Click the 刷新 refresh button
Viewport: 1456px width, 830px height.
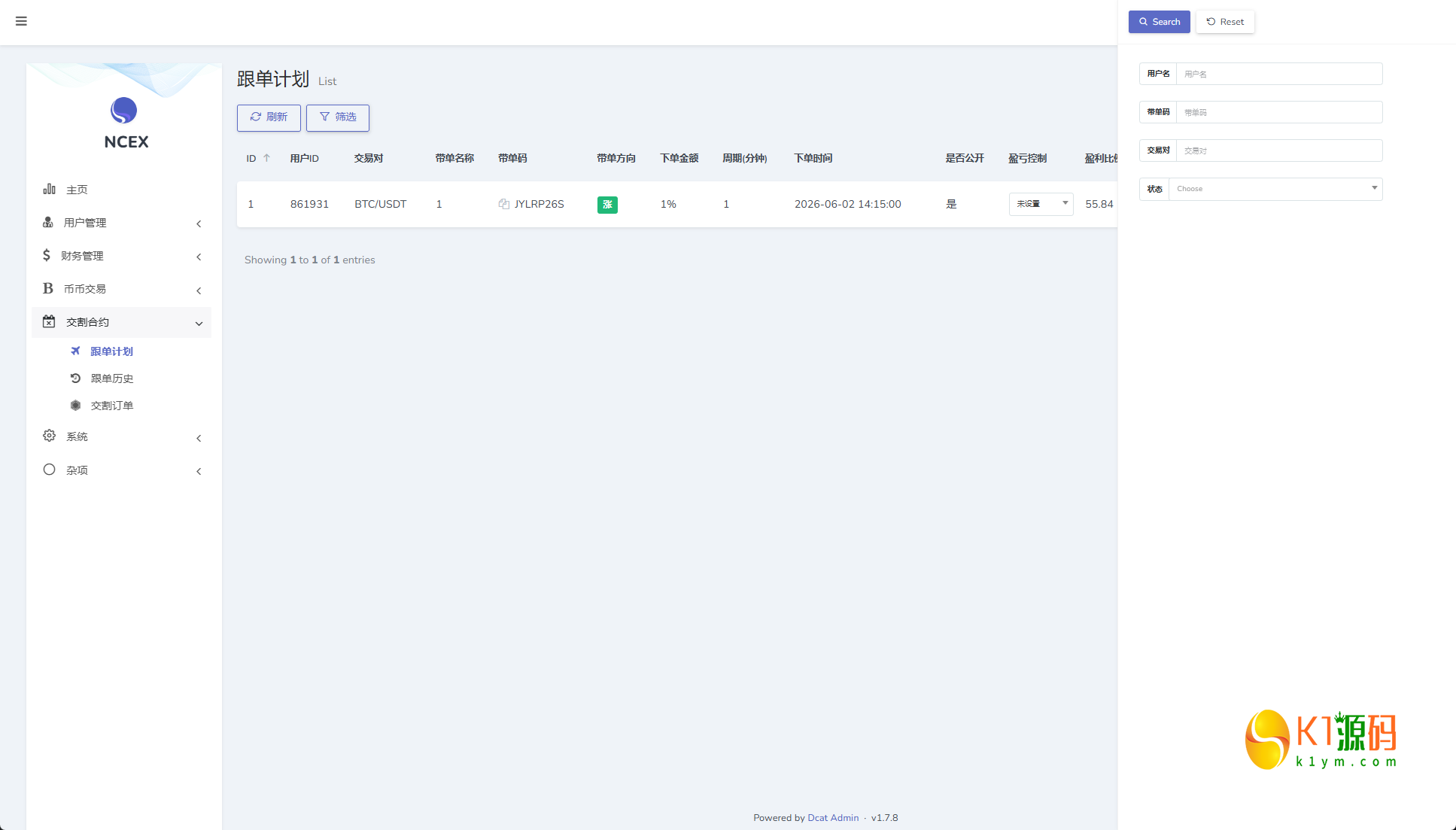tap(269, 117)
